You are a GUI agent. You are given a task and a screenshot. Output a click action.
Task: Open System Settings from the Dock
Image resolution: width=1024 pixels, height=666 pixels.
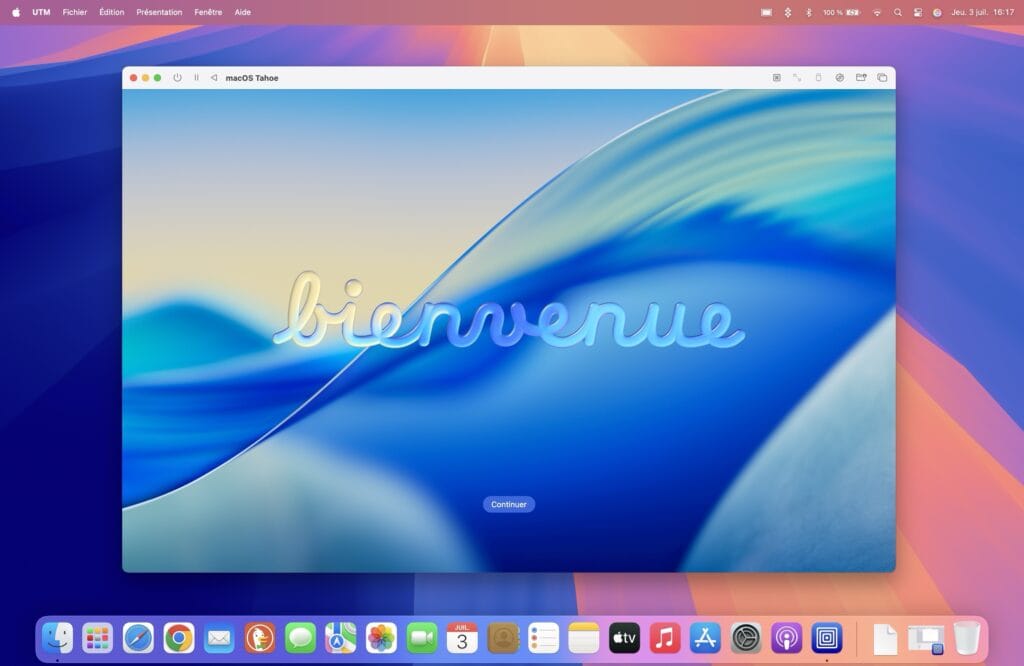(x=746, y=638)
